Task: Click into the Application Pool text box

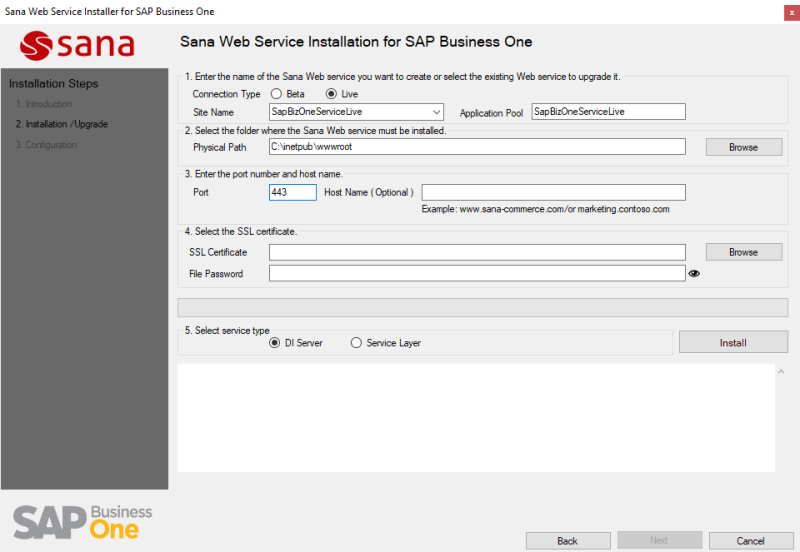Action: [608, 112]
